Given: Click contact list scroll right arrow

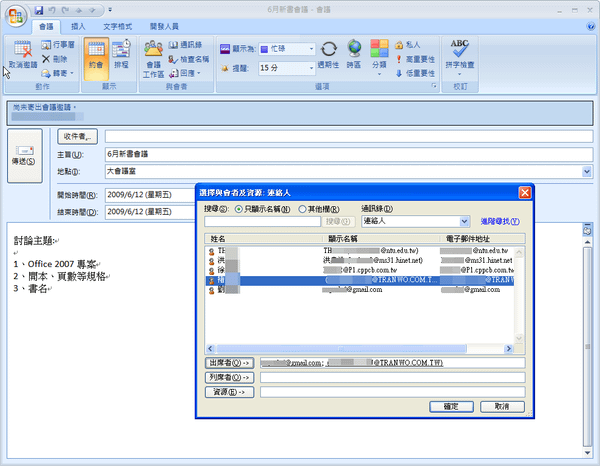Looking at the screenshot, I should tap(509, 349).
